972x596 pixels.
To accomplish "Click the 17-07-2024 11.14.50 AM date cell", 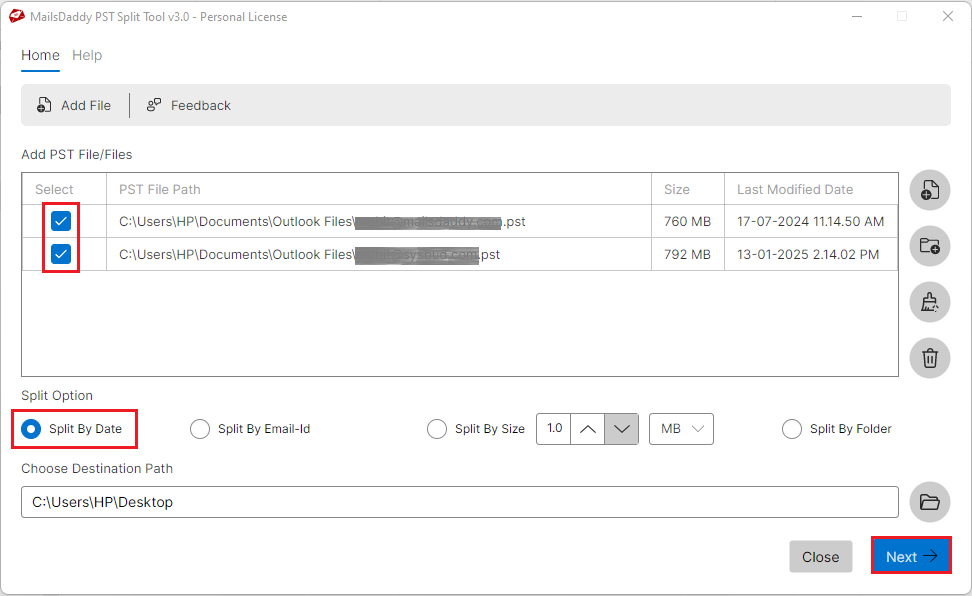I will [810, 221].
